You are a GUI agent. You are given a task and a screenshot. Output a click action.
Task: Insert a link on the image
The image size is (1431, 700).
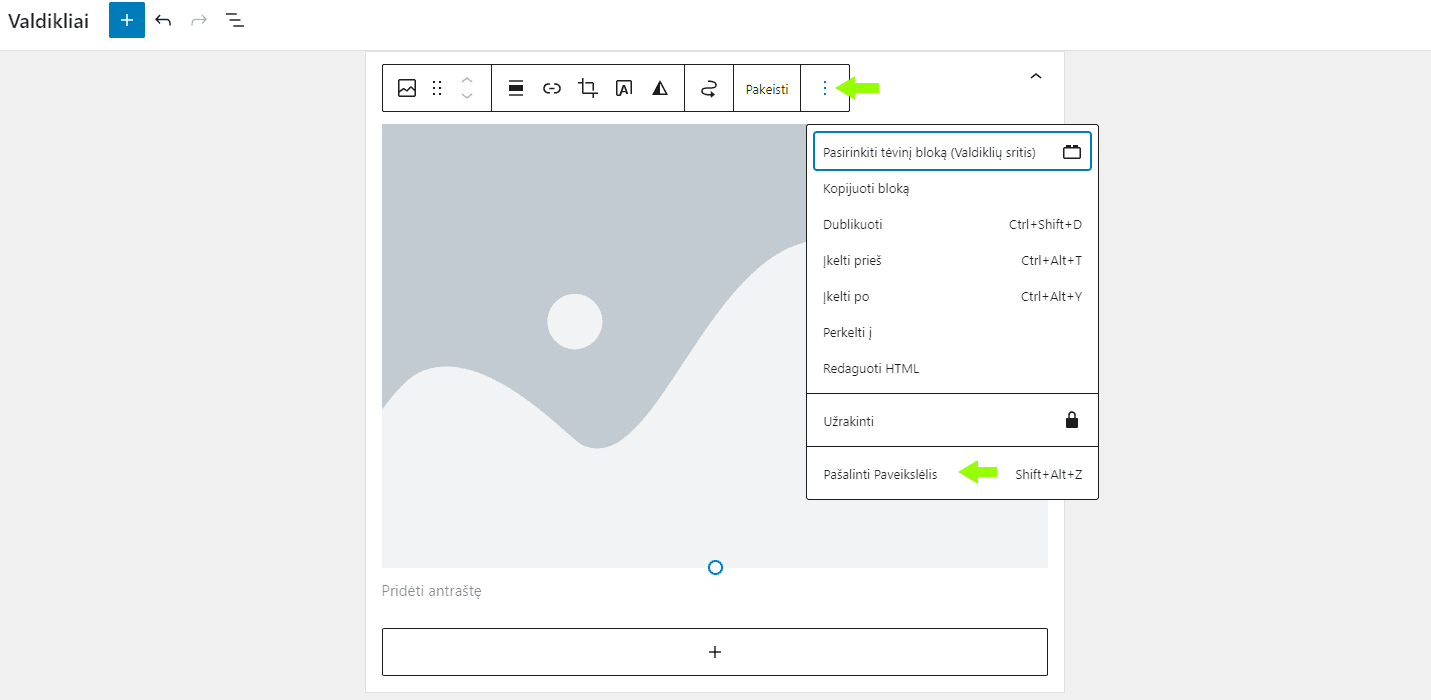pyautogui.click(x=552, y=88)
